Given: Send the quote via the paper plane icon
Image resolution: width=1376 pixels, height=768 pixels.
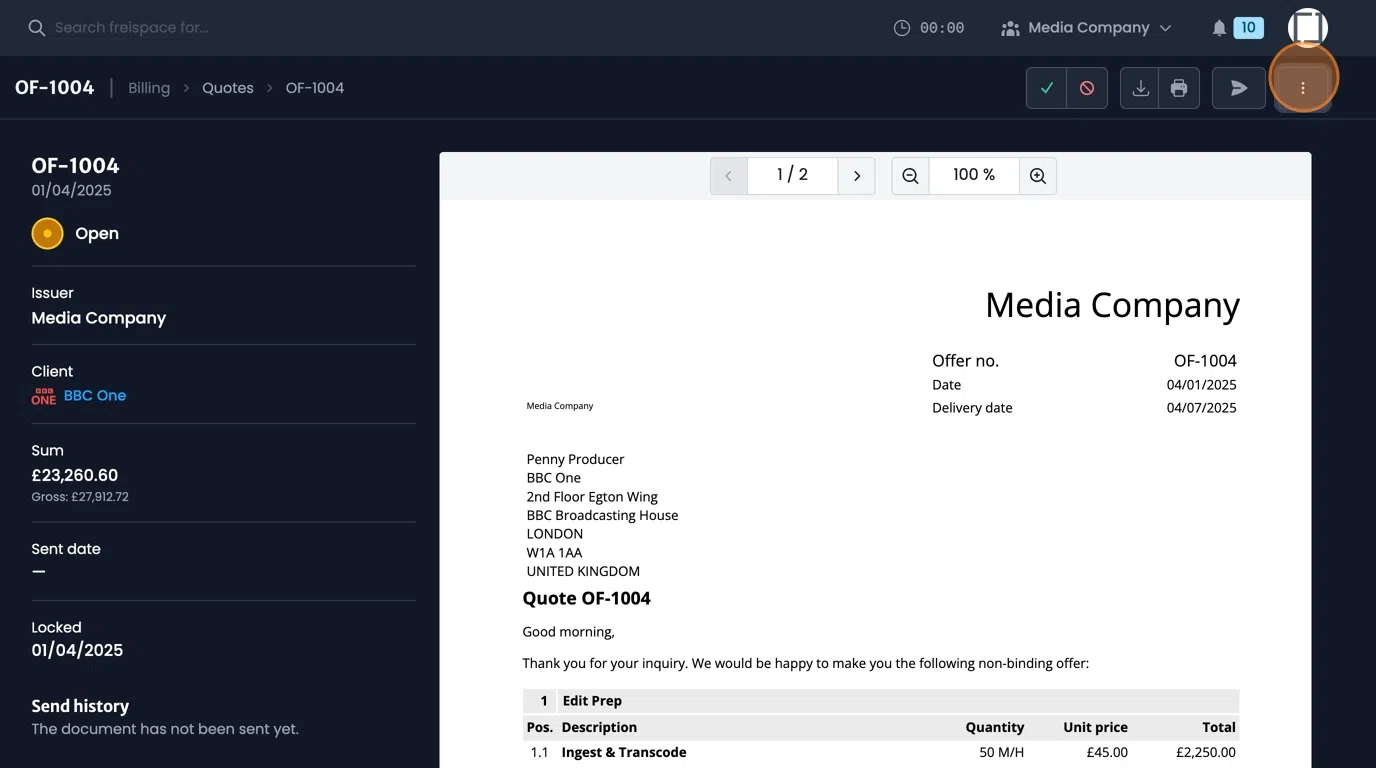Looking at the screenshot, I should (1238, 88).
